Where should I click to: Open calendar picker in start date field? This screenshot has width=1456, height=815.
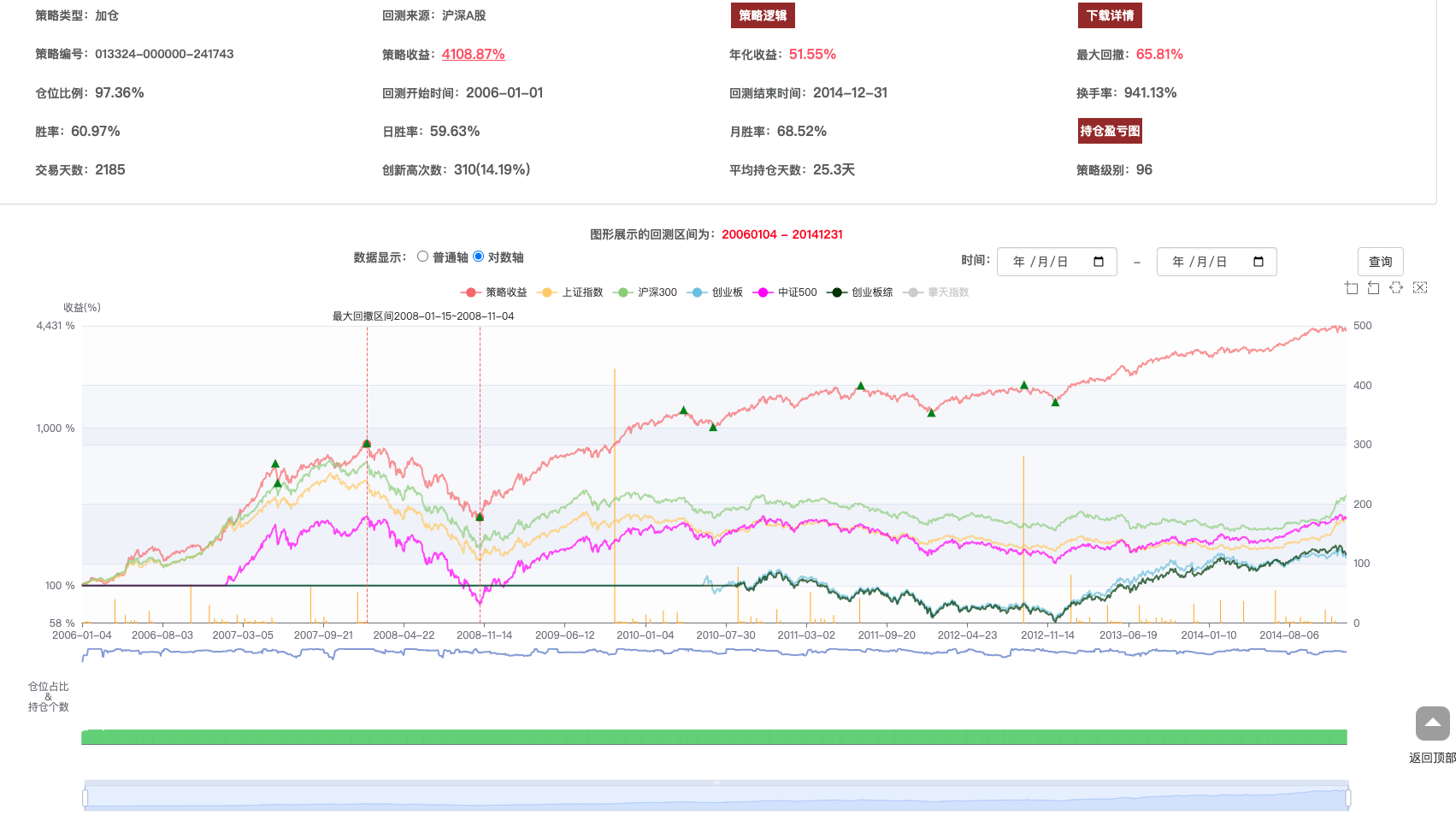[x=1099, y=262]
